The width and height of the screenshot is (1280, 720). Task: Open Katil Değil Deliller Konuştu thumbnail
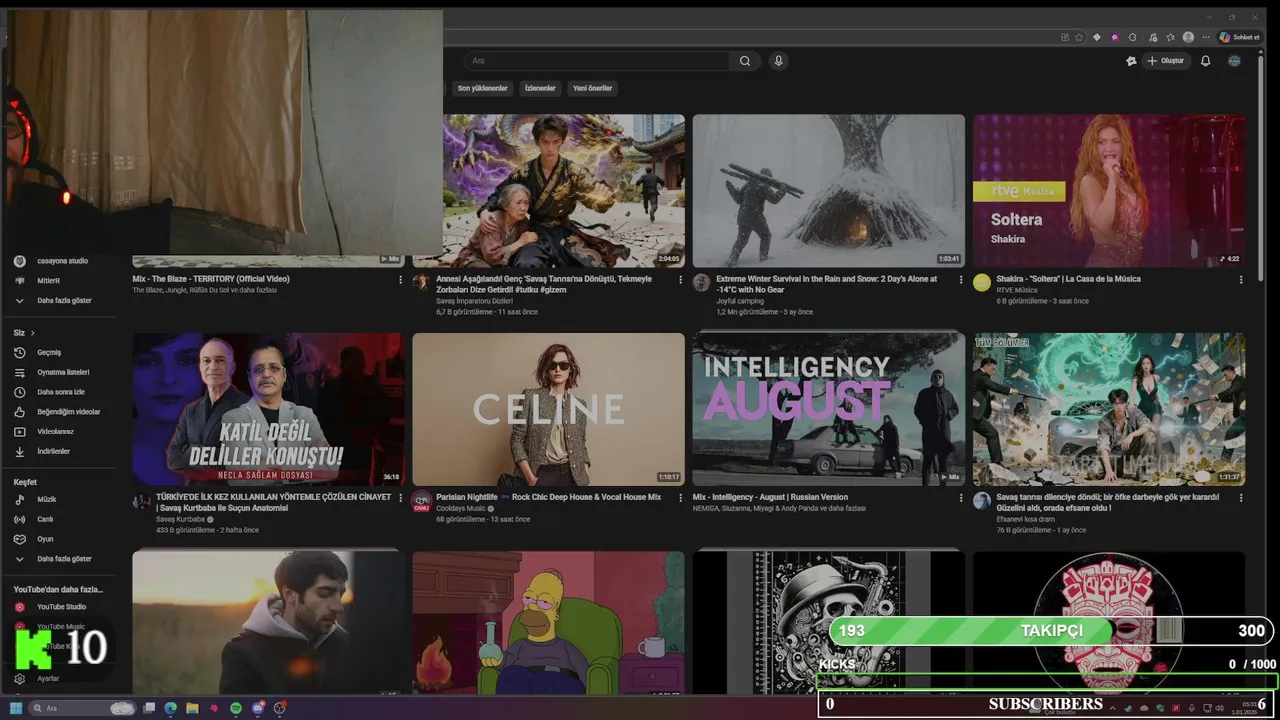[268, 409]
